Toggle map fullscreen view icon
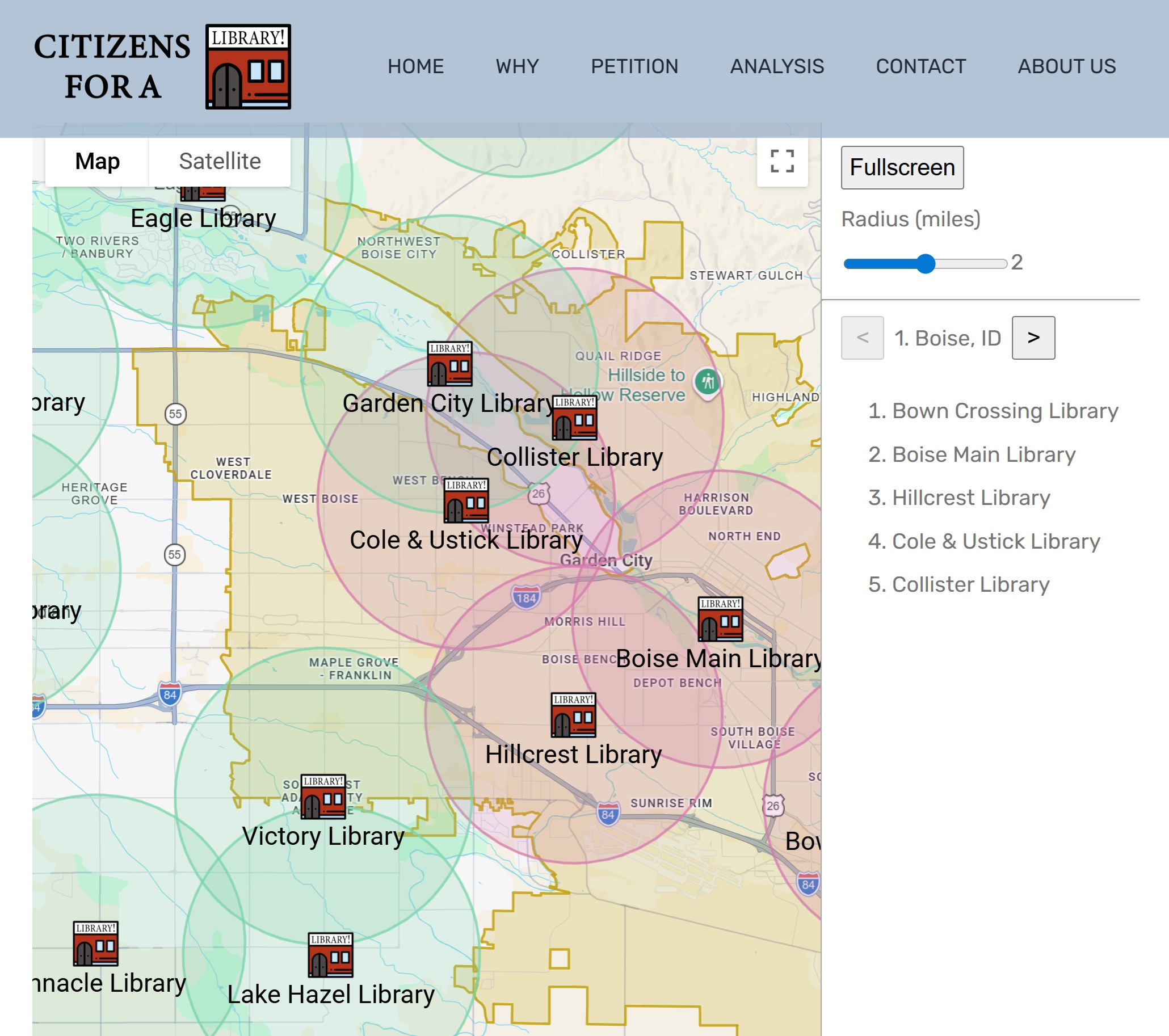The image size is (1169, 1036). click(x=782, y=161)
